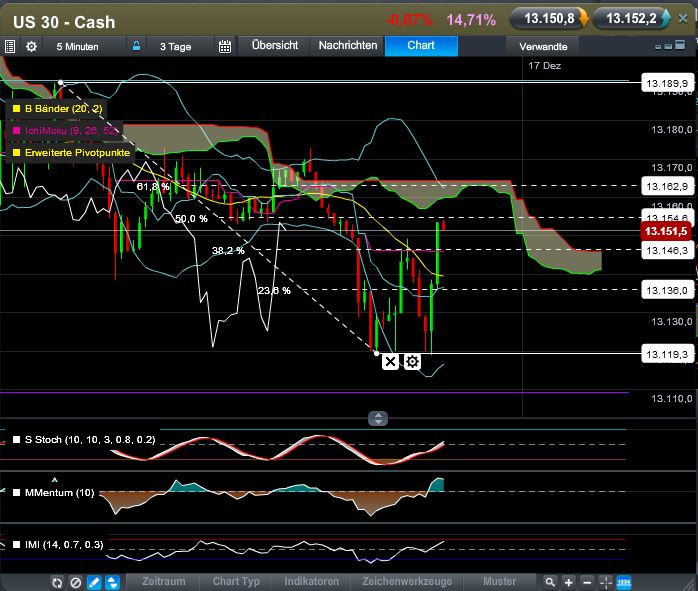Click the 38,2 % Fibonacci label
This screenshot has width=698, height=591.
point(228,251)
